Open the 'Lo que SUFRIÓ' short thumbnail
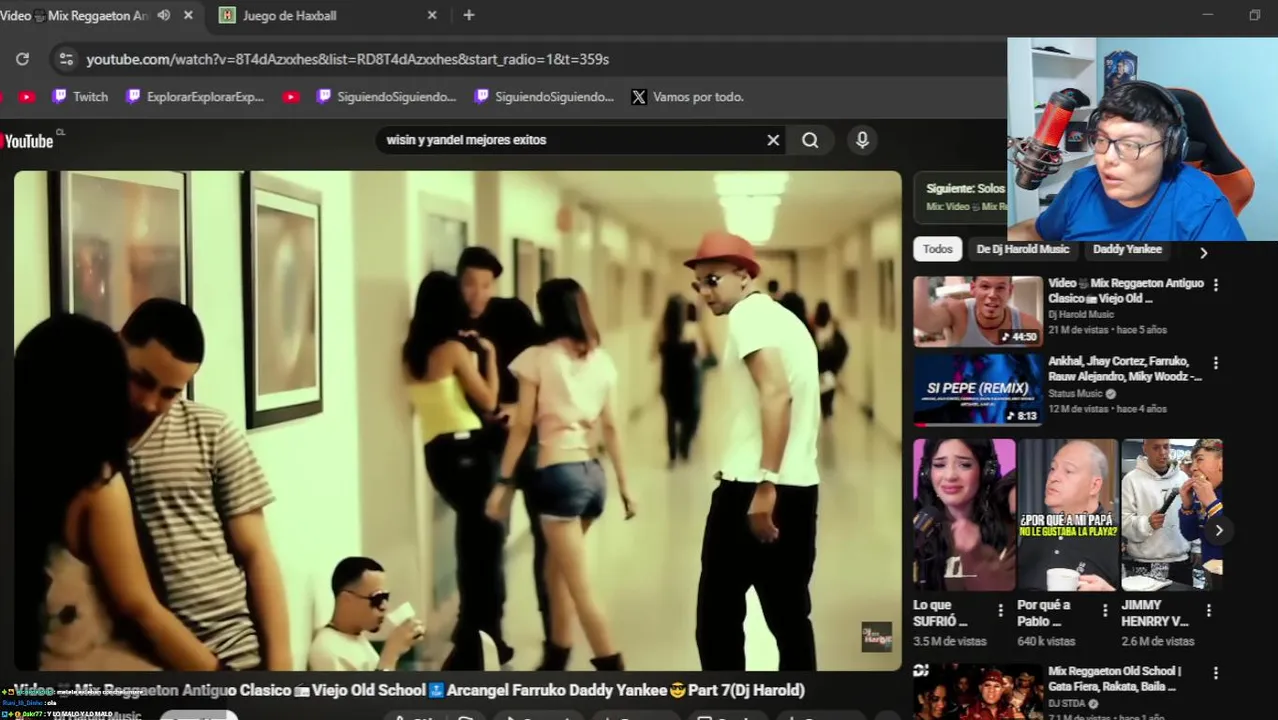Screen dimensions: 1278x720 (964, 515)
